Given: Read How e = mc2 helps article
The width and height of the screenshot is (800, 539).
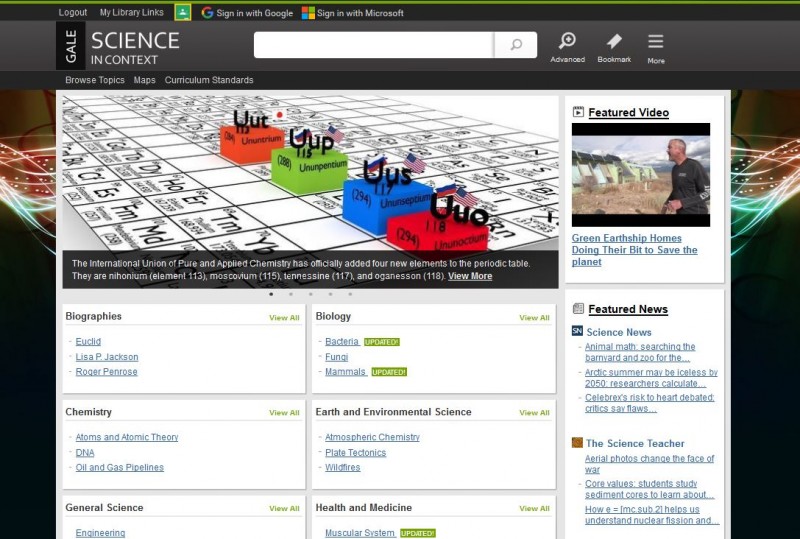Looking at the screenshot, I should tap(652, 514).
